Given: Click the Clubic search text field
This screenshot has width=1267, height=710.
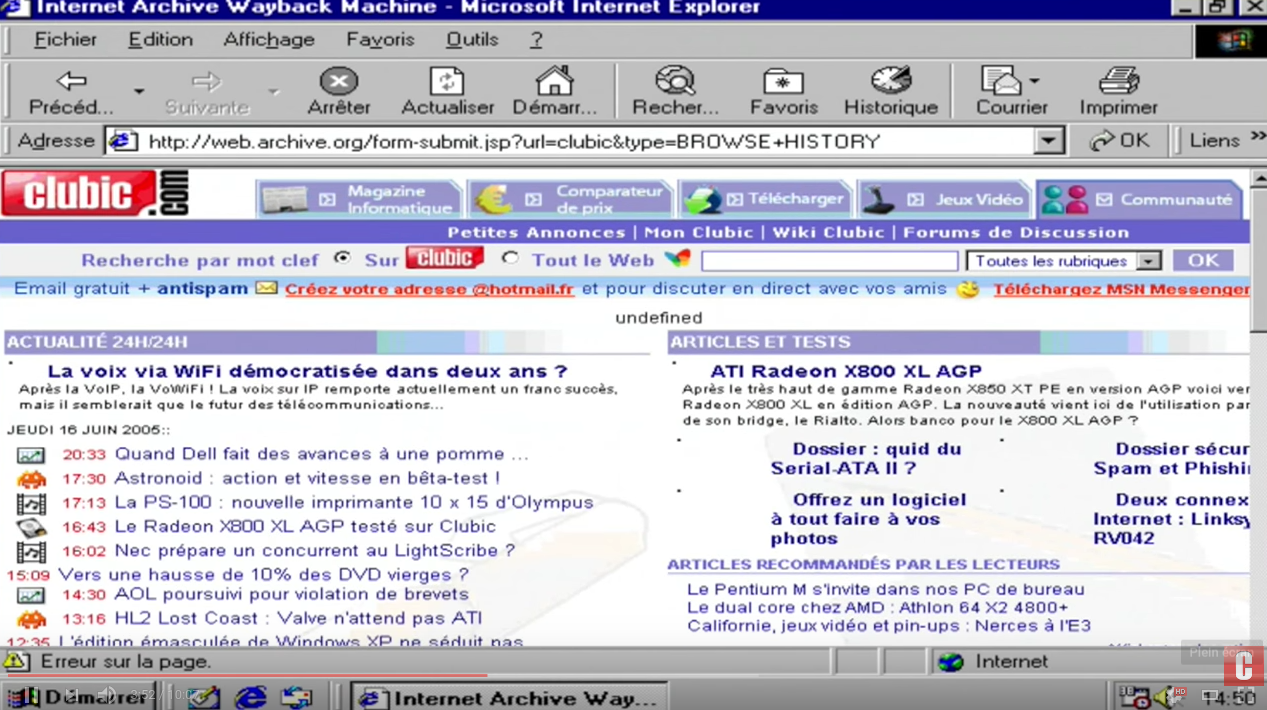Looking at the screenshot, I should [830, 261].
